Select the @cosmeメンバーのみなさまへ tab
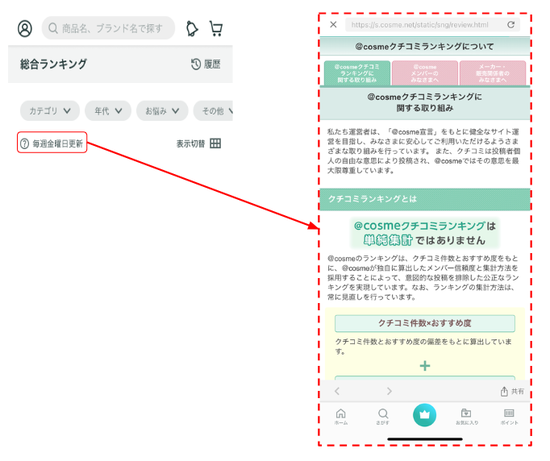The image size is (550, 461). click(425, 73)
